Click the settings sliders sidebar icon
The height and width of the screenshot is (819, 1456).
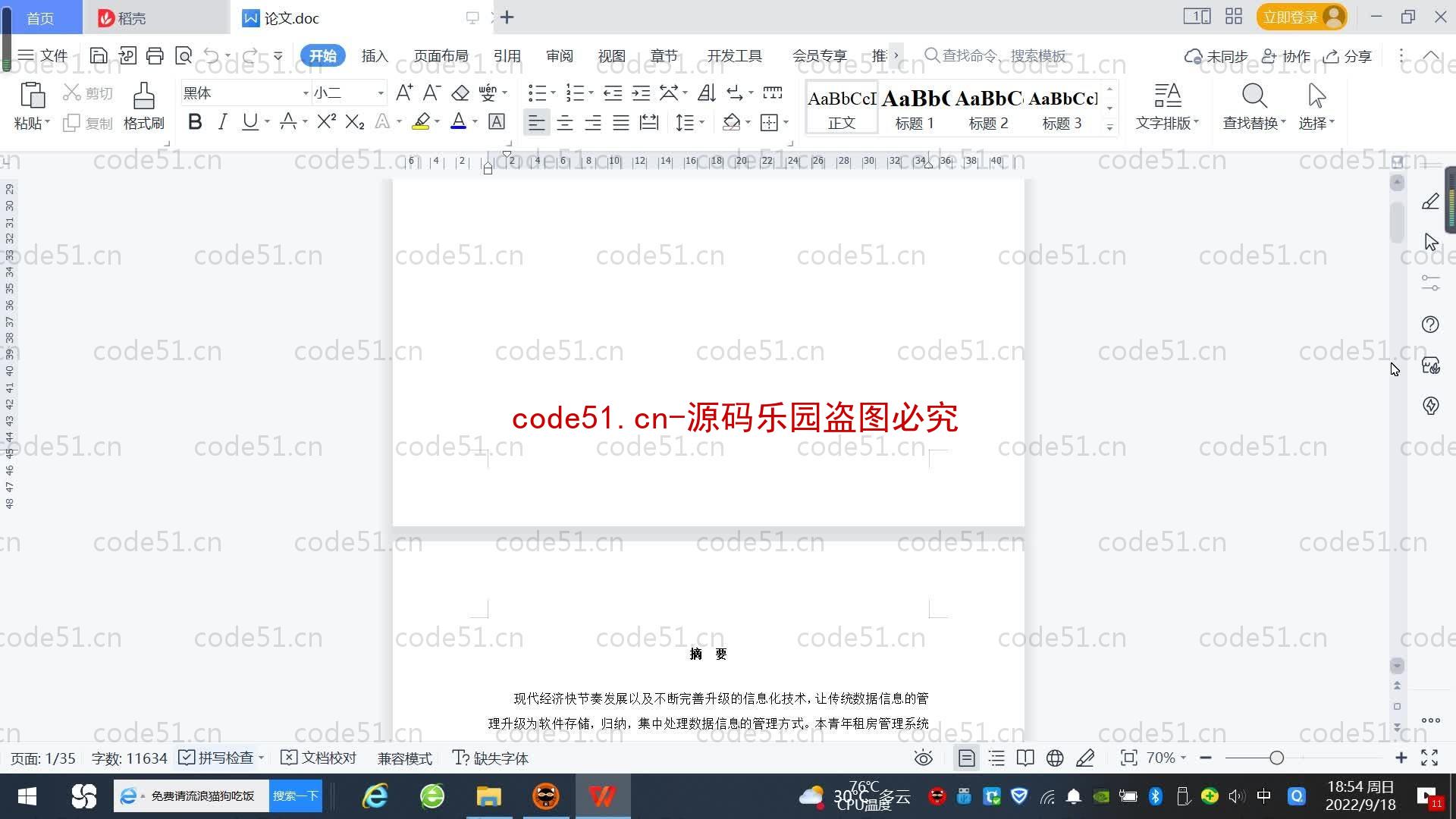1430,283
